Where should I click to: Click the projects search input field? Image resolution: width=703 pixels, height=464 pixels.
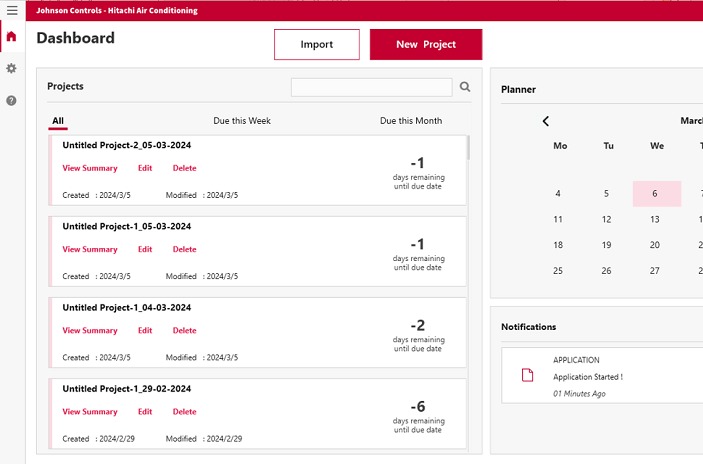[x=371, y=87]
